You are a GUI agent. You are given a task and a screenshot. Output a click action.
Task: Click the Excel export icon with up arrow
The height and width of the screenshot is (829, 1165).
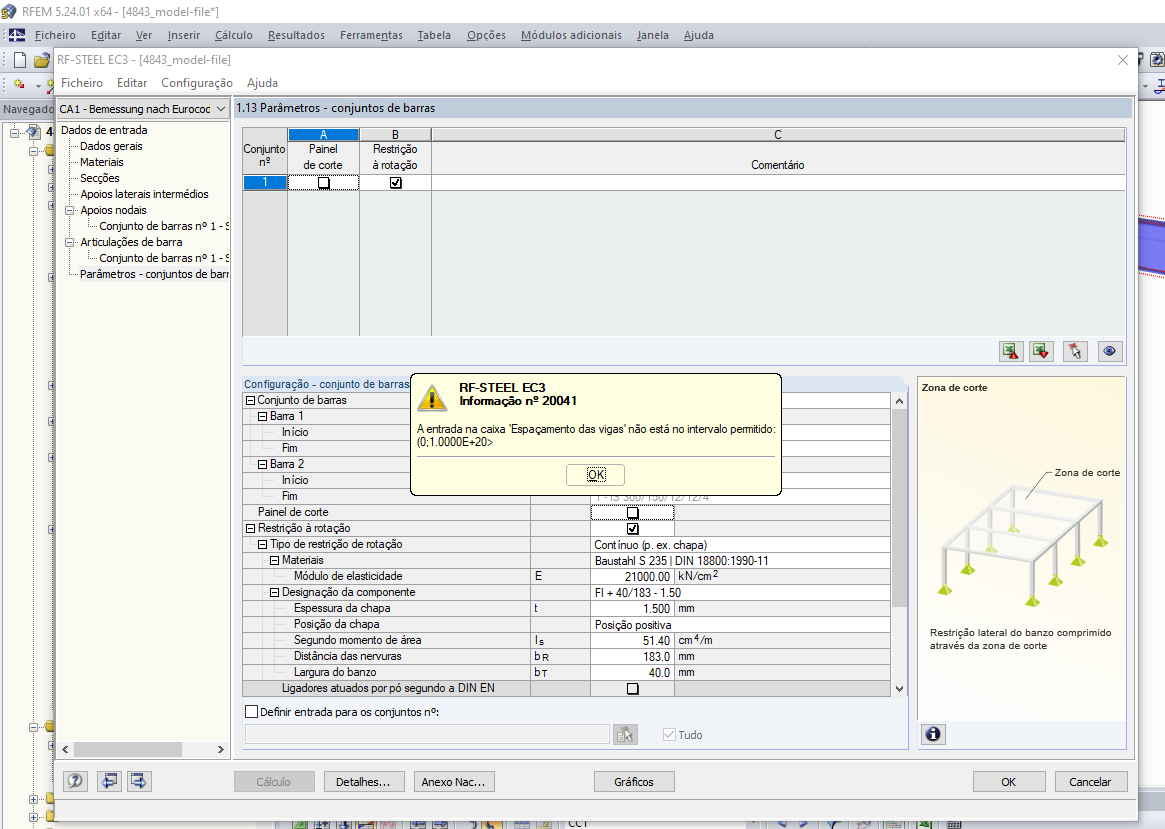(x=1010, y=351)
